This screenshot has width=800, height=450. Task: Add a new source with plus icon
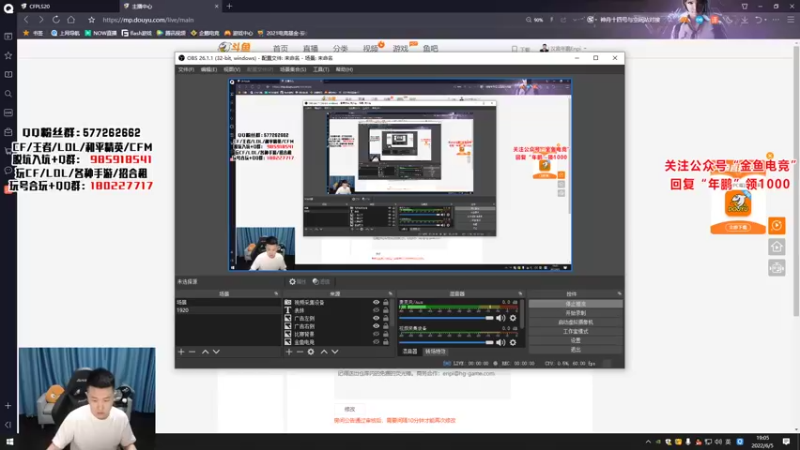(x=289, y=352)
